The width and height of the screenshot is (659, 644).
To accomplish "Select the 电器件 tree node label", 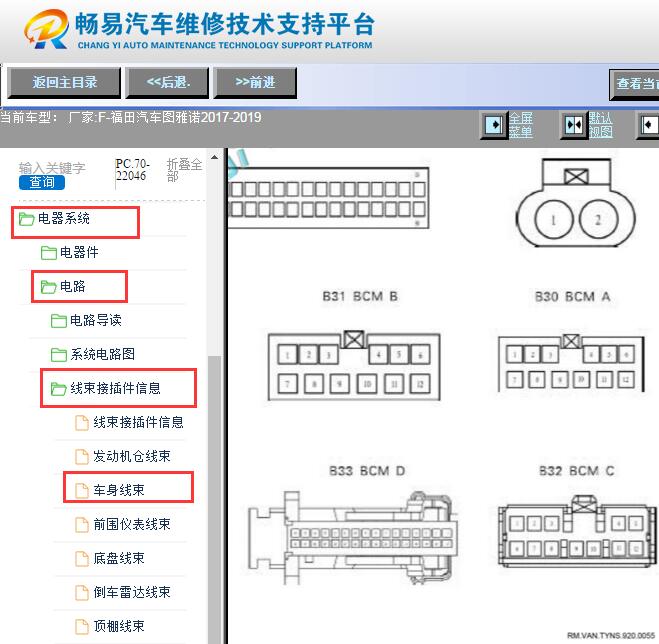I will coord(79,252).
